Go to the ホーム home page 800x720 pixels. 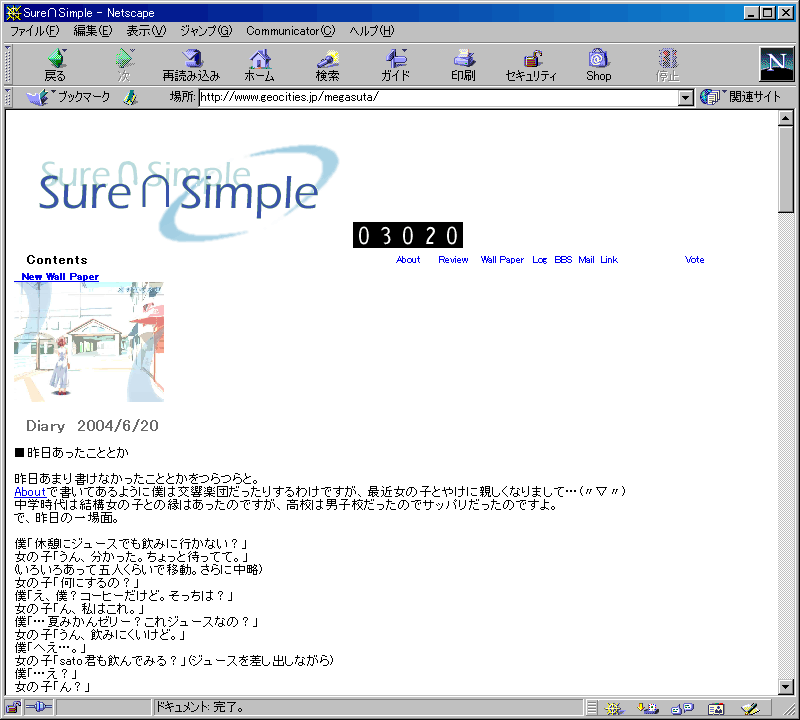(x=259, y=65)
